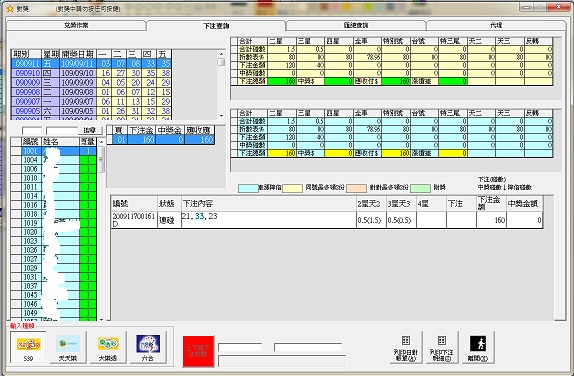Viewport: 574px width, 376px height.
Task: Click the draw list scrollbar thumb
Action: pos(221,62)
